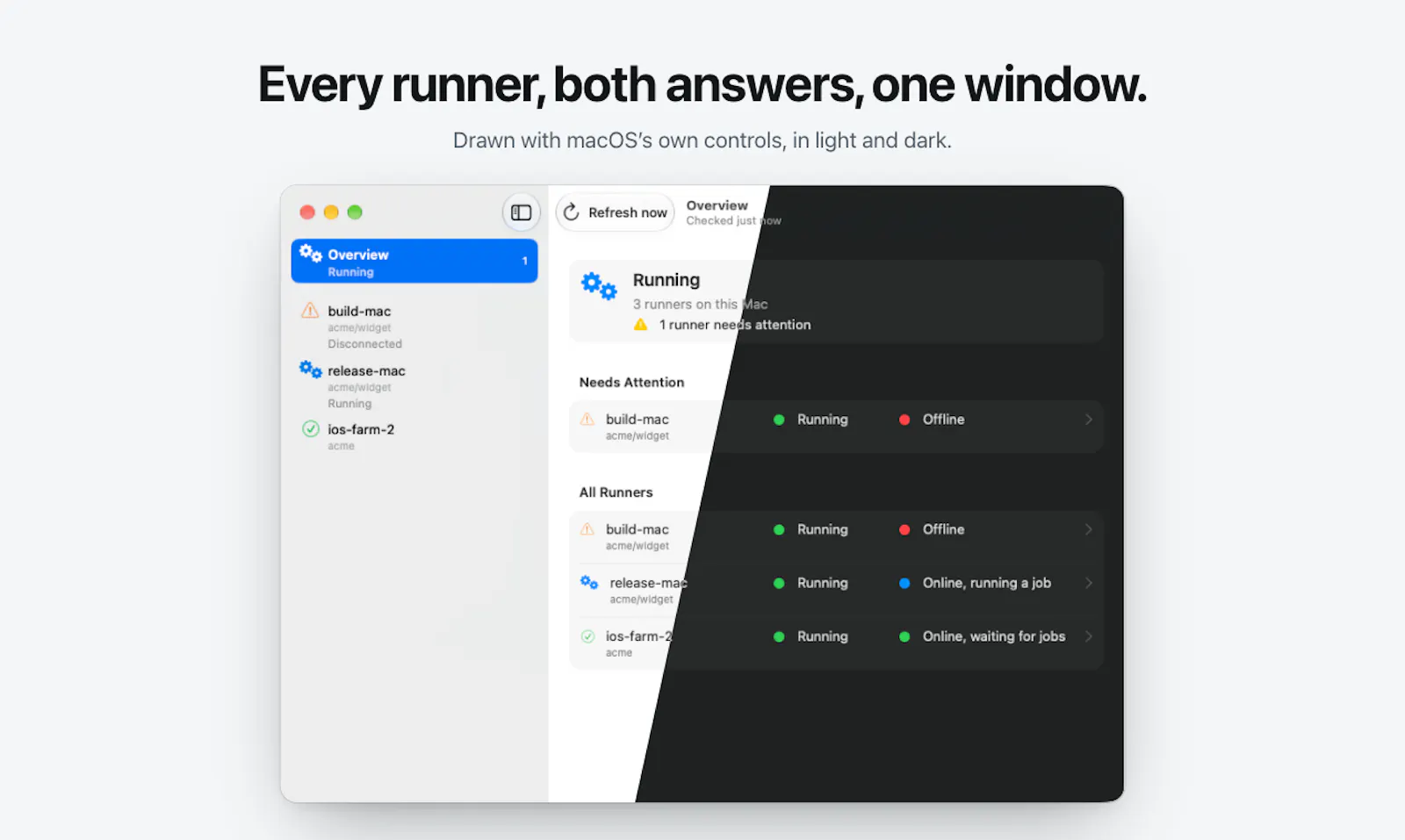Click red Offline dot in Needs Attention row
The height and width of the screenshot is (840, 1405).
click(x=904, y=420)
